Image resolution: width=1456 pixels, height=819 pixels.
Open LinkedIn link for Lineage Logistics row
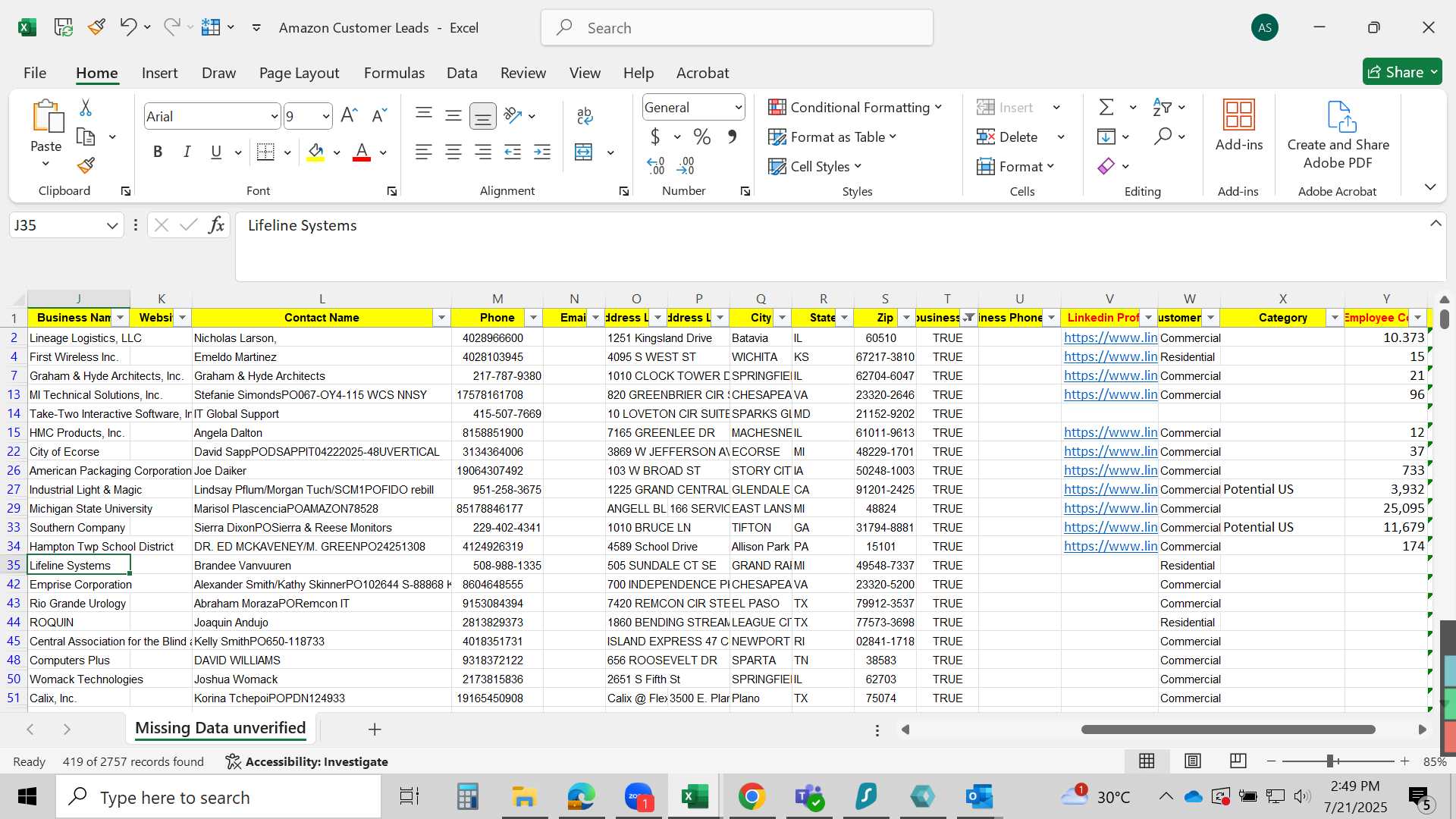[x=1110, y=337]
